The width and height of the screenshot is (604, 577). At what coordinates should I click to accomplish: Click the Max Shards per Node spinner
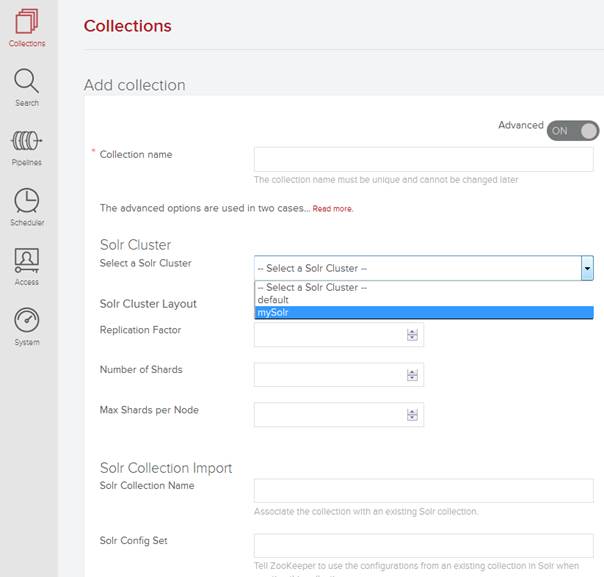point(411,415)
